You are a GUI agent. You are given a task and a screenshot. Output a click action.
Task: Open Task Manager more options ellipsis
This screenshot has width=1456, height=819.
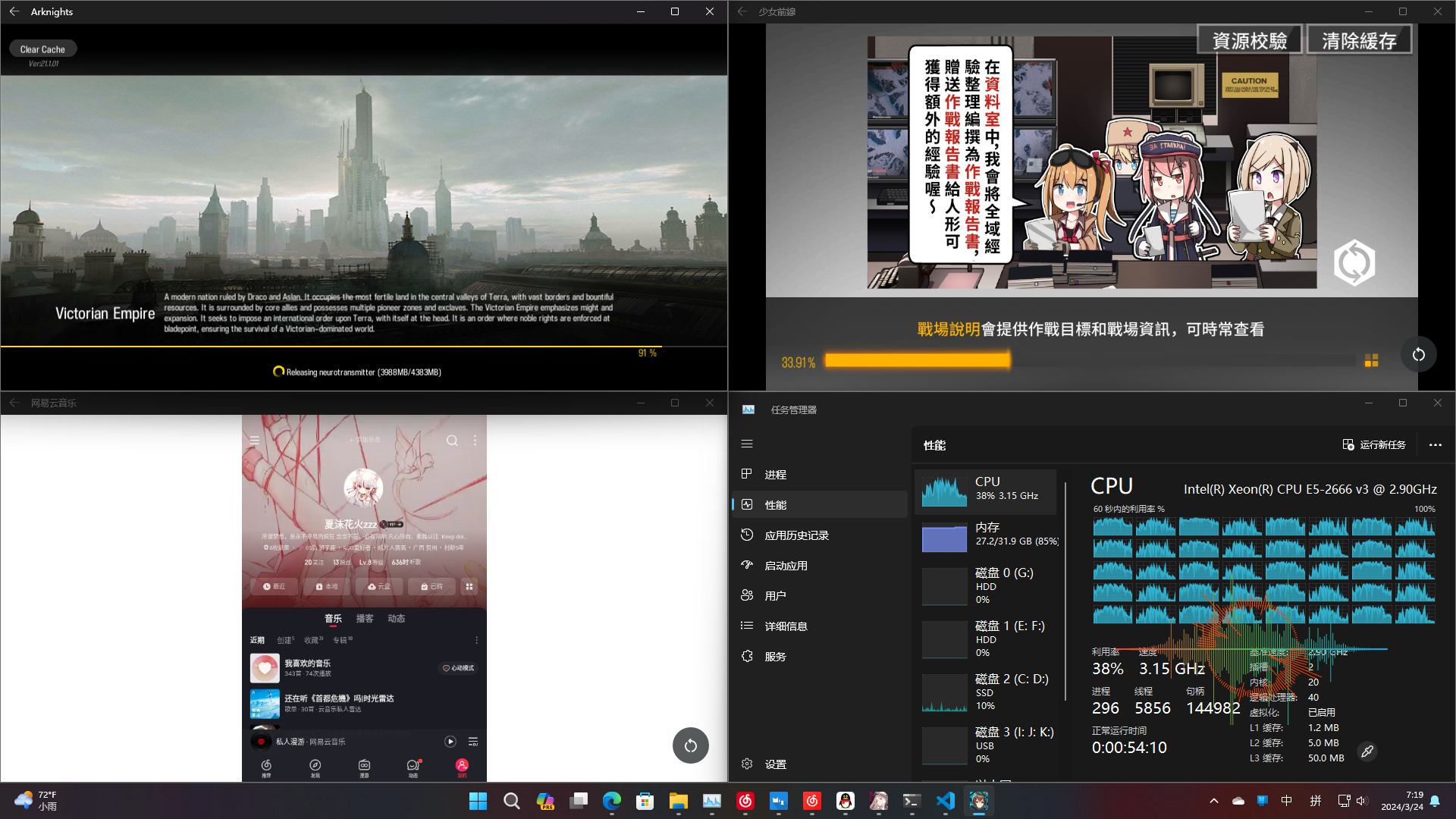click(x=1435, y=444)
